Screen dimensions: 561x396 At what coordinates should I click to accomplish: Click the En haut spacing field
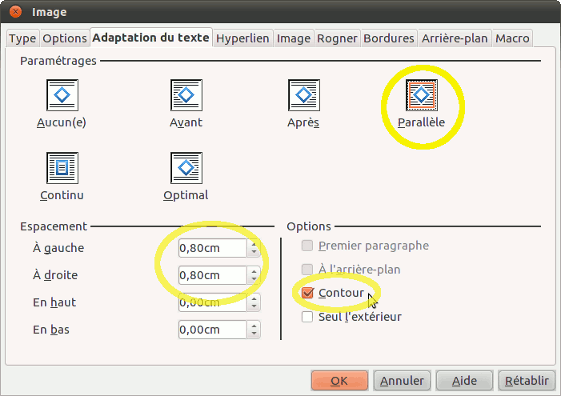click(213, 302)
